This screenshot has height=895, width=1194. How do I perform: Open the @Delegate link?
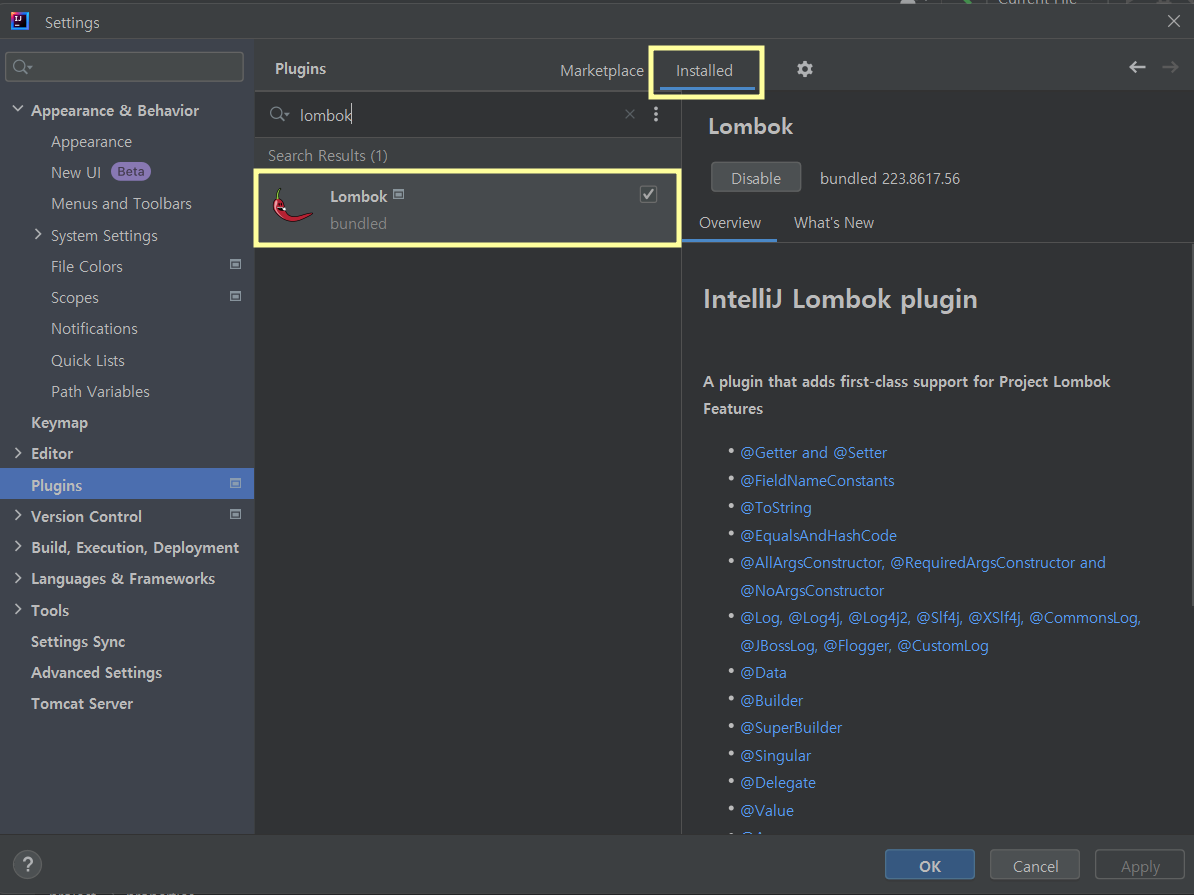click(x=777, y=782)
